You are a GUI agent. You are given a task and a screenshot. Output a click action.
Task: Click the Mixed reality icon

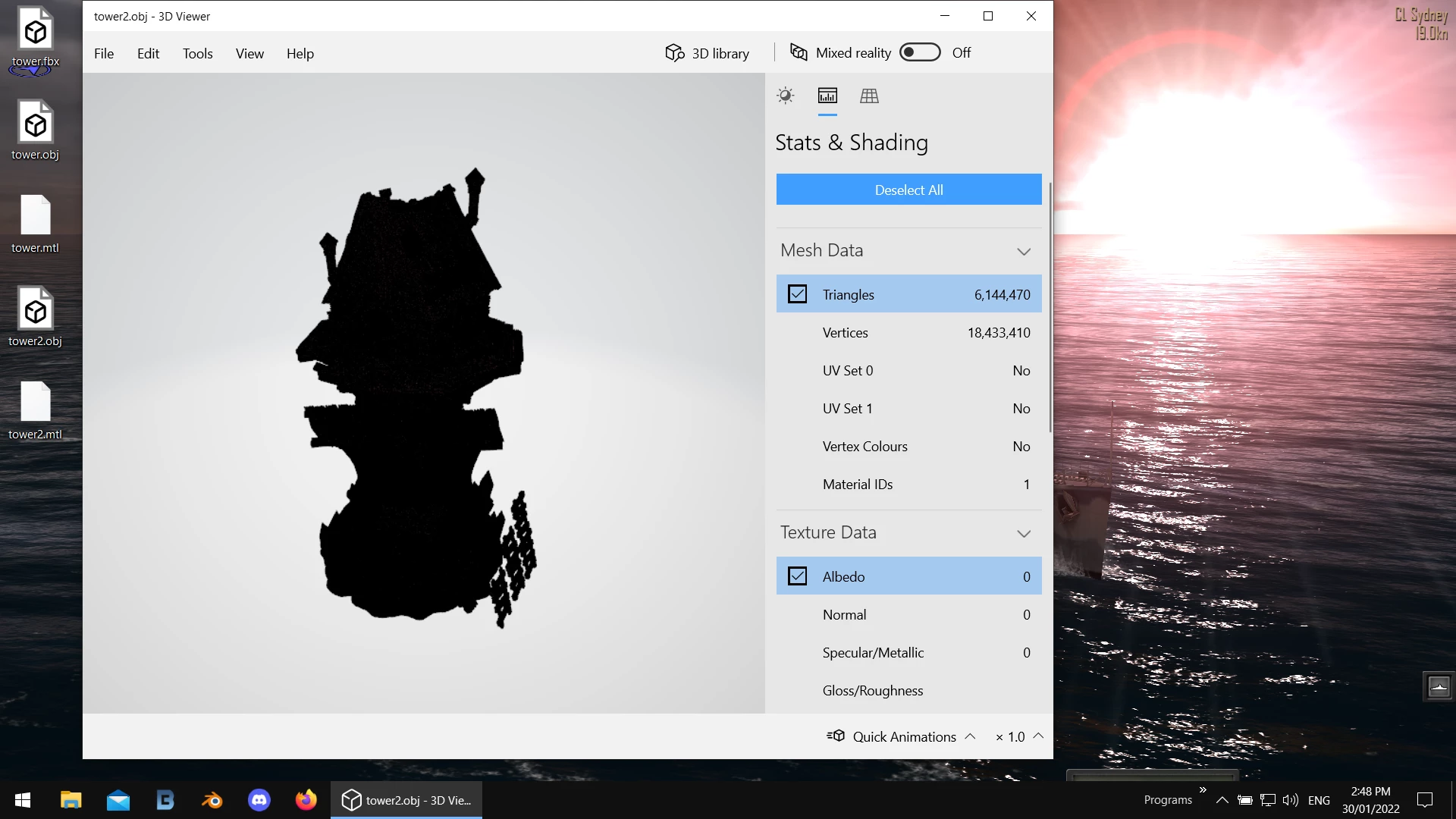click(799, 52)
